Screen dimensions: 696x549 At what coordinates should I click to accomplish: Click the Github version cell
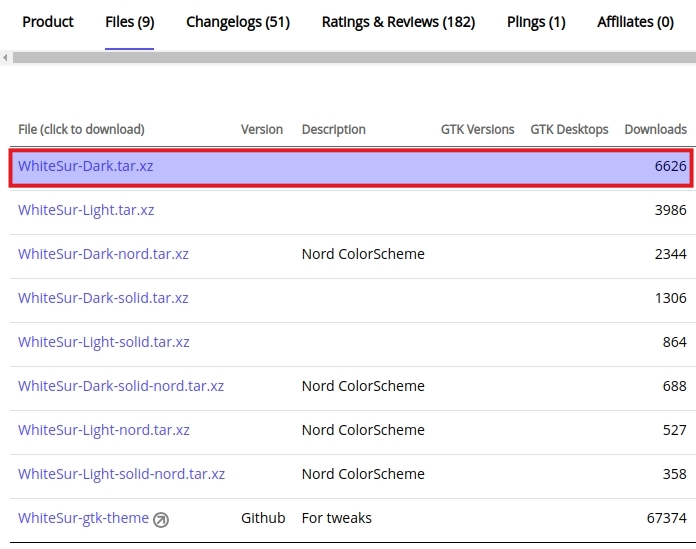coord(263,518)
